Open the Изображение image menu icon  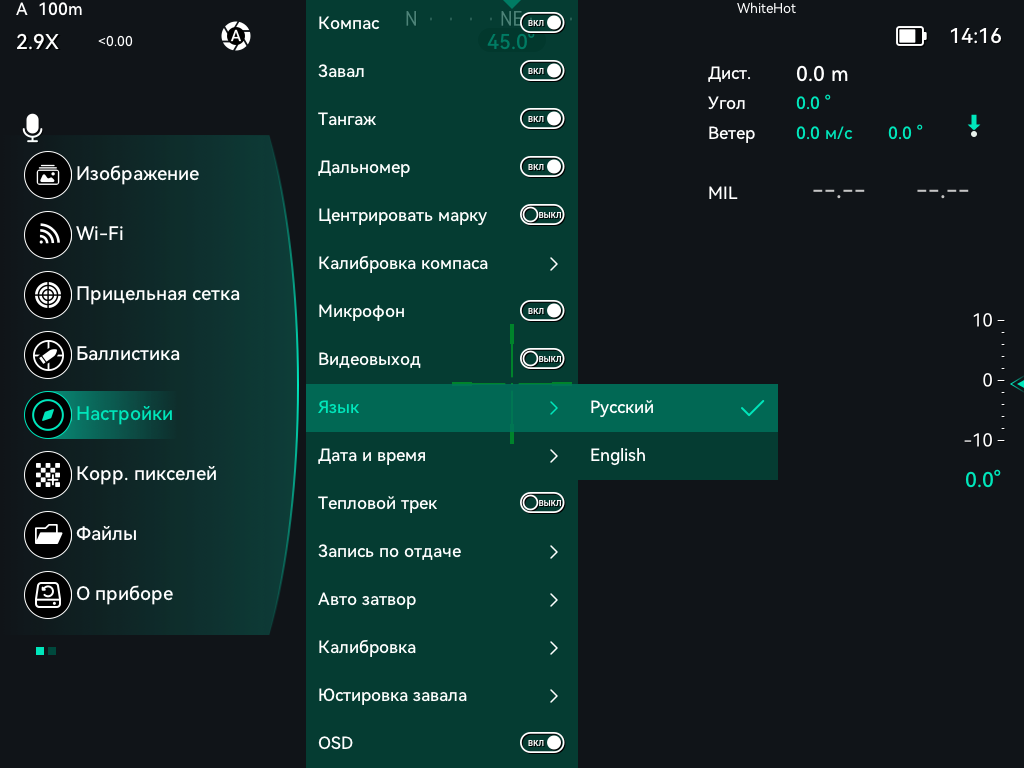pos(48,174)
